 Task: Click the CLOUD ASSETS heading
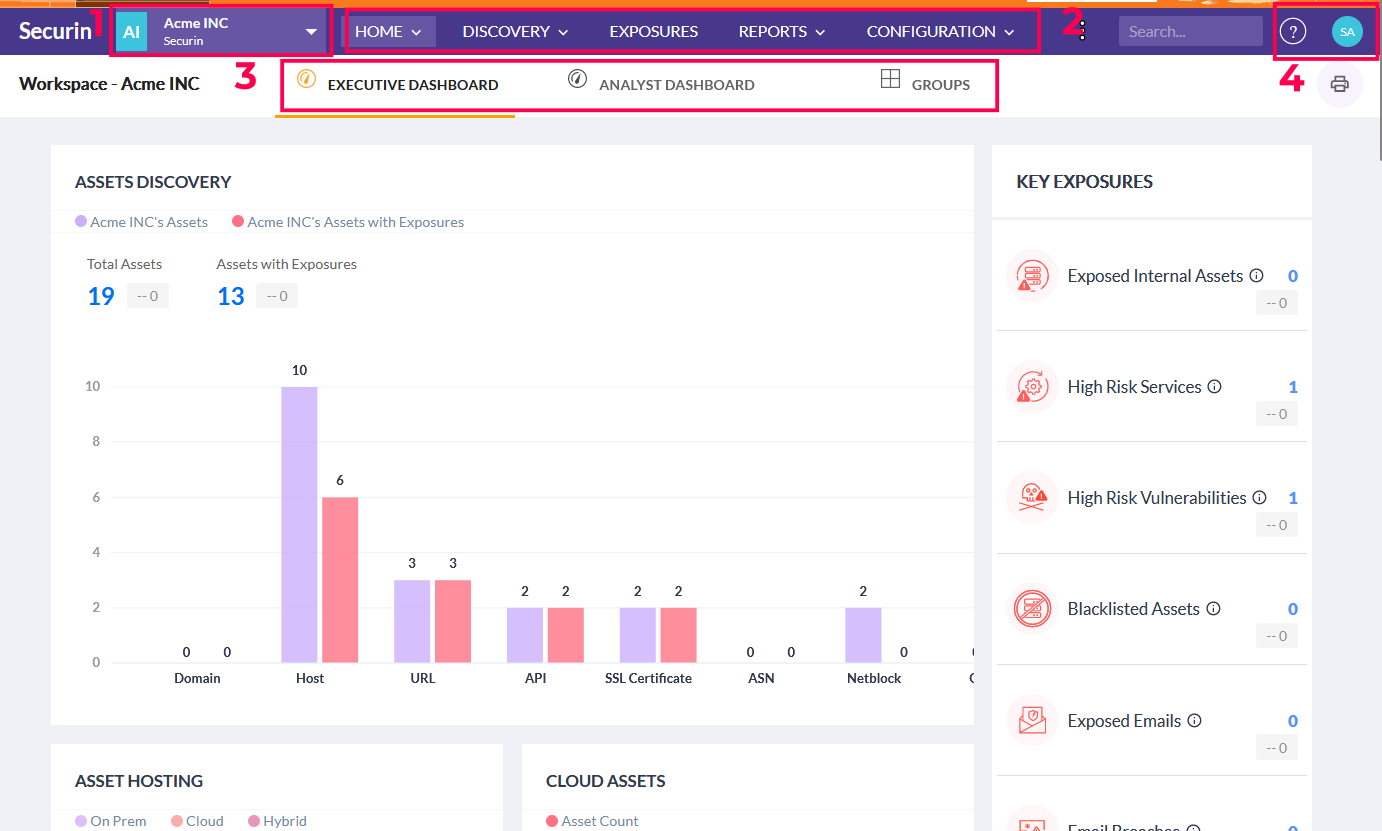(x=606, y=781)
